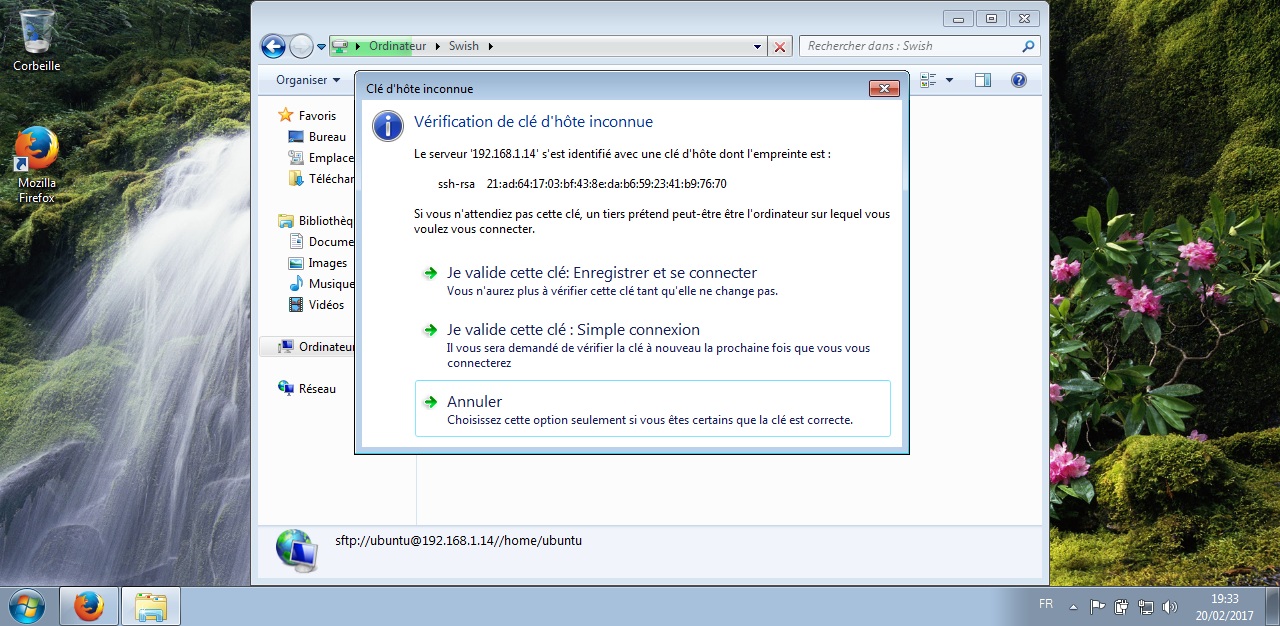Choose 'Enregistrer et se connecter' key option
The width and height of the screenshot is (1280, 626).
[x=601, y=273]
